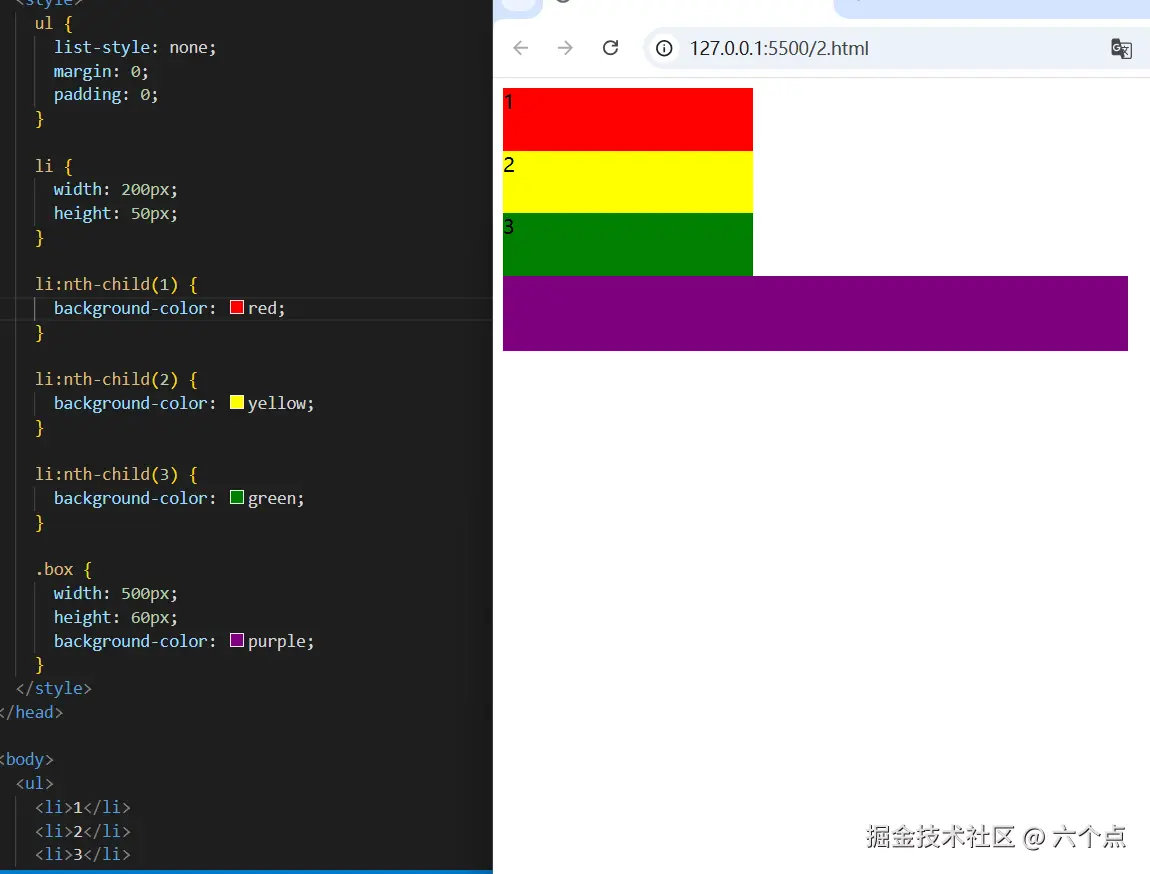Click '<li>2</li>' code line
The height and width of the screenshot is (874, 1150).
83,831
